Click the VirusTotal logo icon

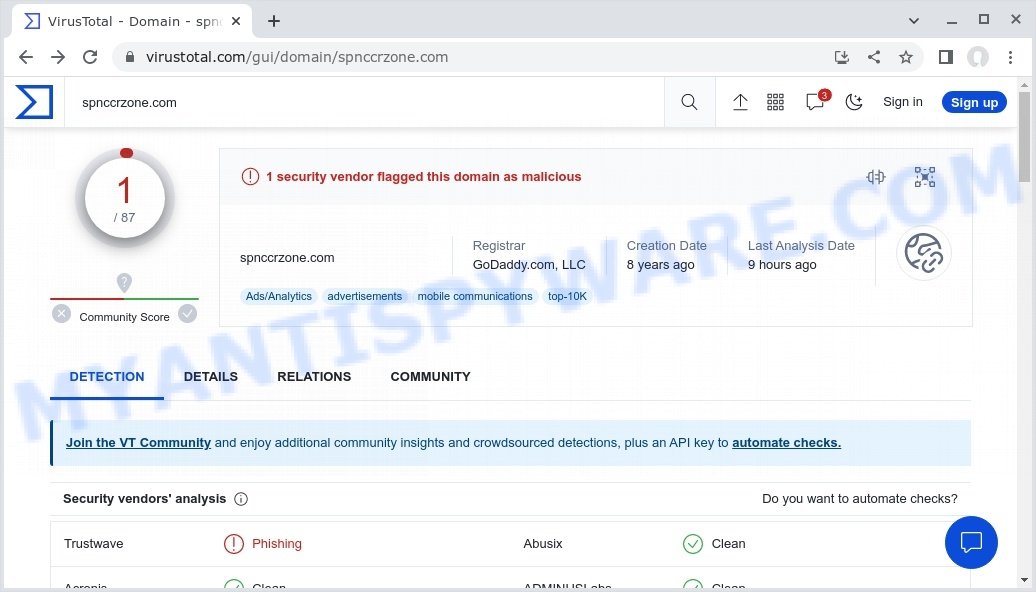(x=34, y=102)
